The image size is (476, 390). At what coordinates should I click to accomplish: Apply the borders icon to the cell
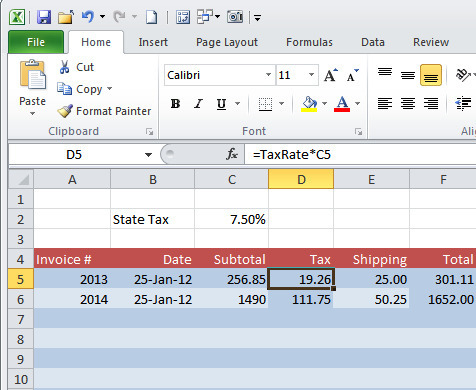[x=265, y=104]
